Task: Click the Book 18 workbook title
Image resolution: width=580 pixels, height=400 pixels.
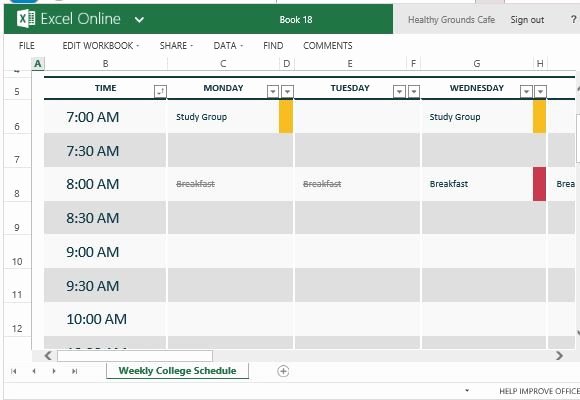Action: click(x=296, y=20)
